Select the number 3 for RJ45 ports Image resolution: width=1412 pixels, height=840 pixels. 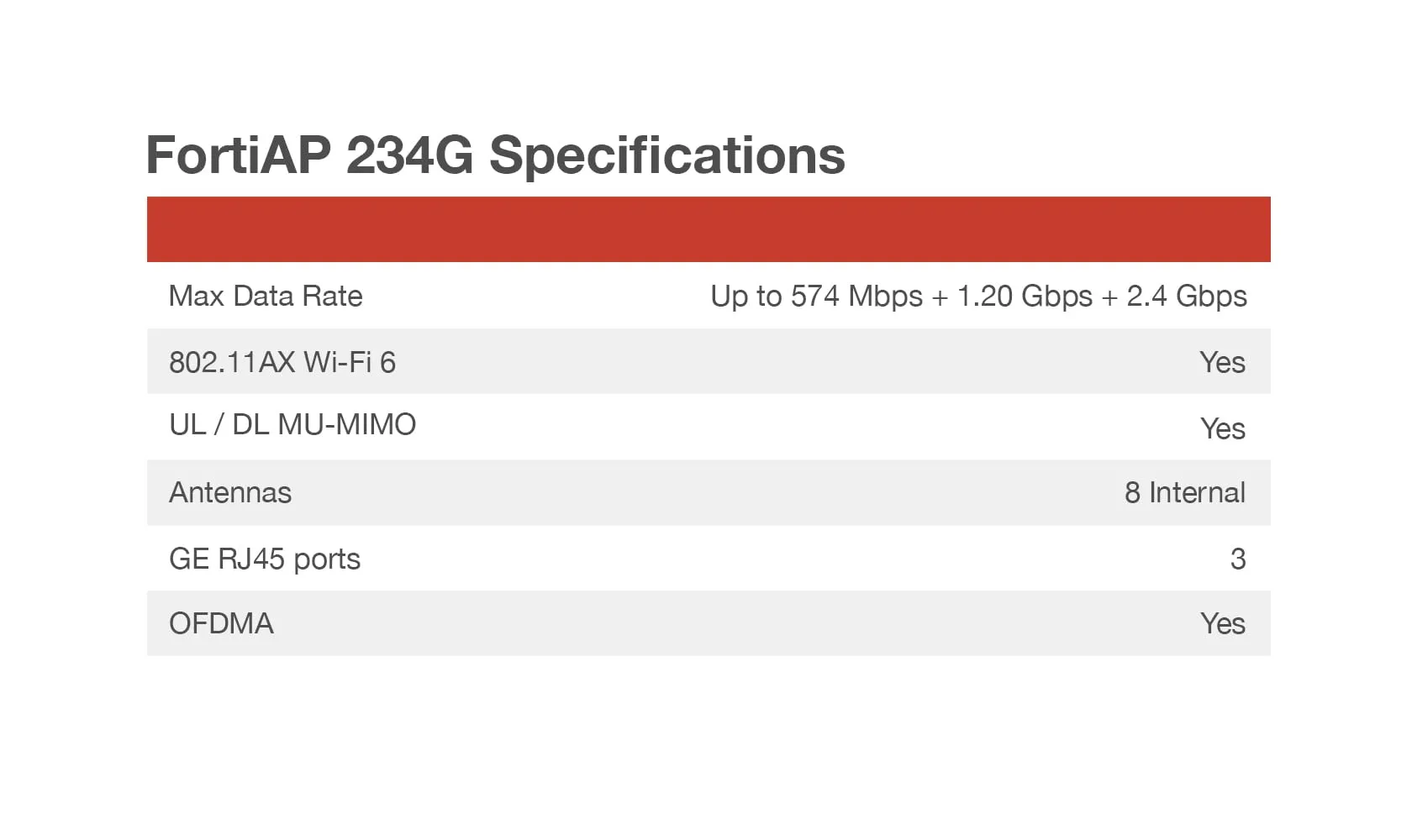click(x=1237, y=559)
